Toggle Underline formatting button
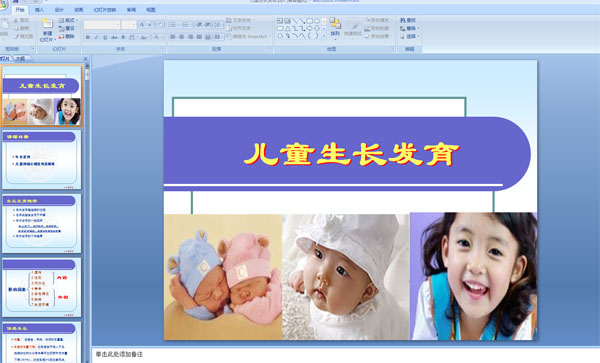600x363 pixels. tap(105, 37)
